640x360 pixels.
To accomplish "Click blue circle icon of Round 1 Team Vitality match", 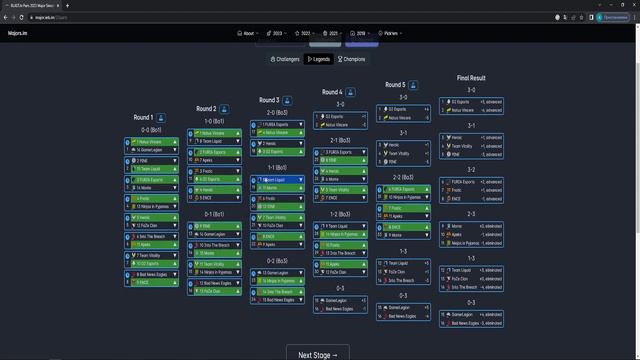I will 127,256.
